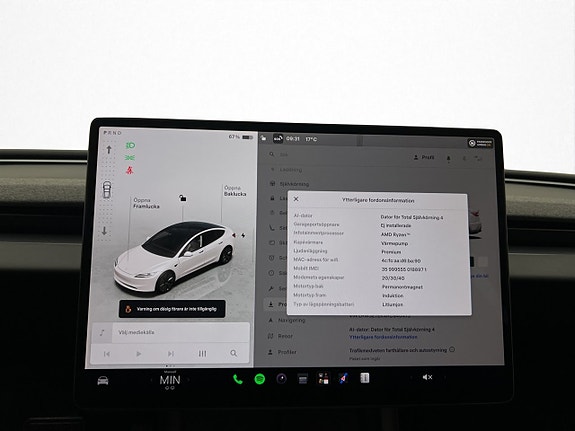
Task: Tap the 09:31 clock in status bar
Action: point(293,139)
